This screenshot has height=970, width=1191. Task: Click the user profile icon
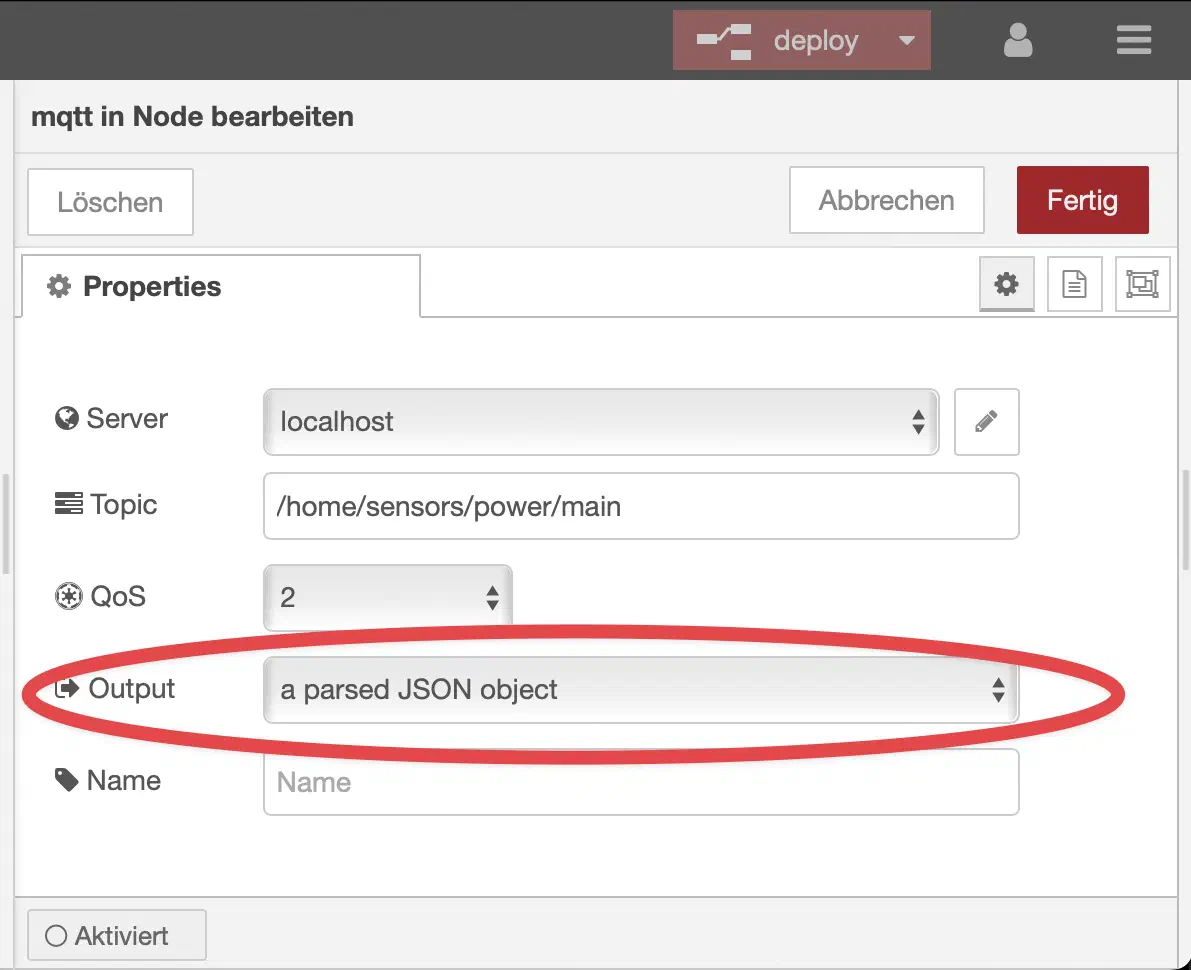pos(1017,40)
